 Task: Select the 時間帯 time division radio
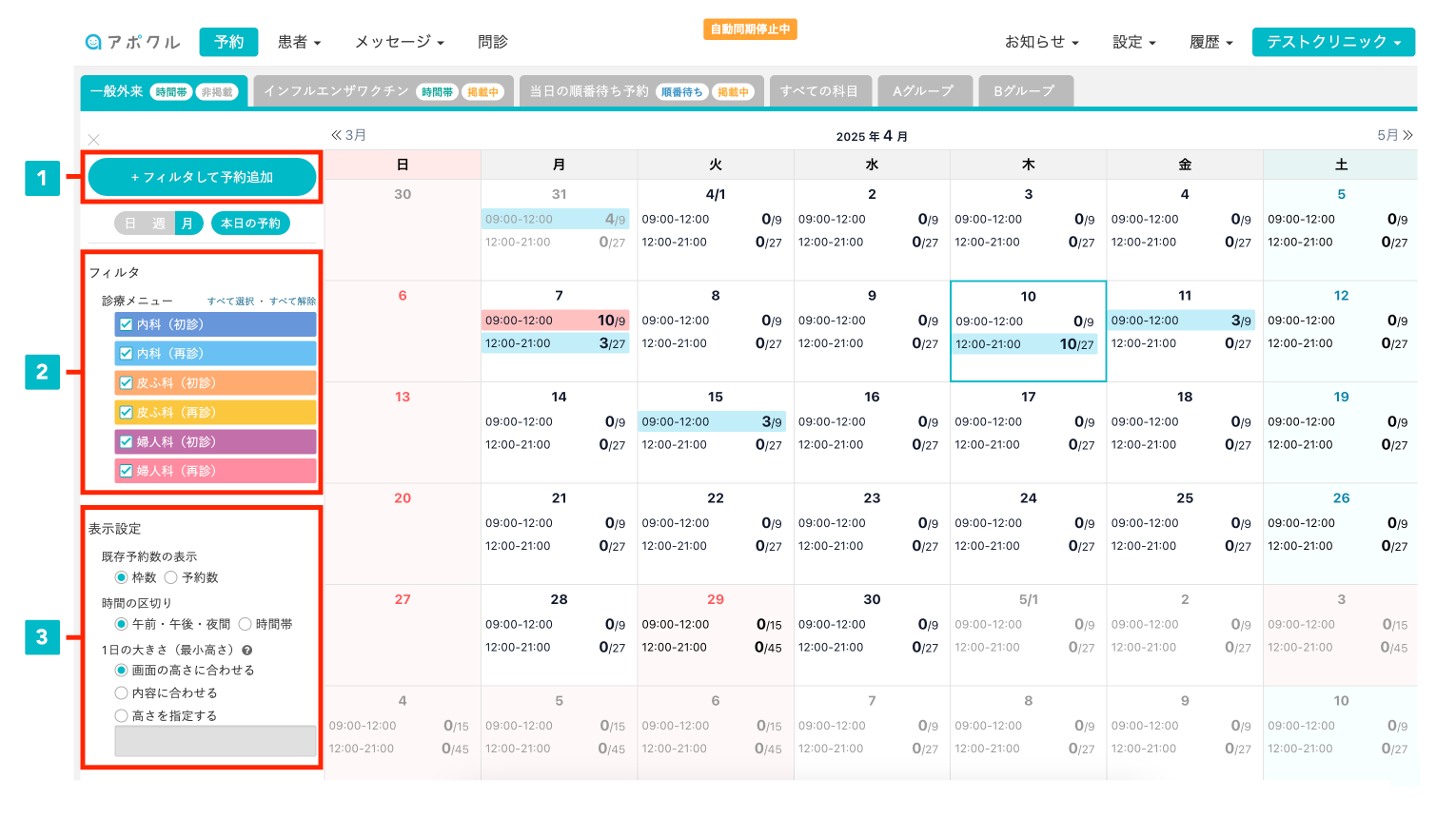click(x=246, y=624)
